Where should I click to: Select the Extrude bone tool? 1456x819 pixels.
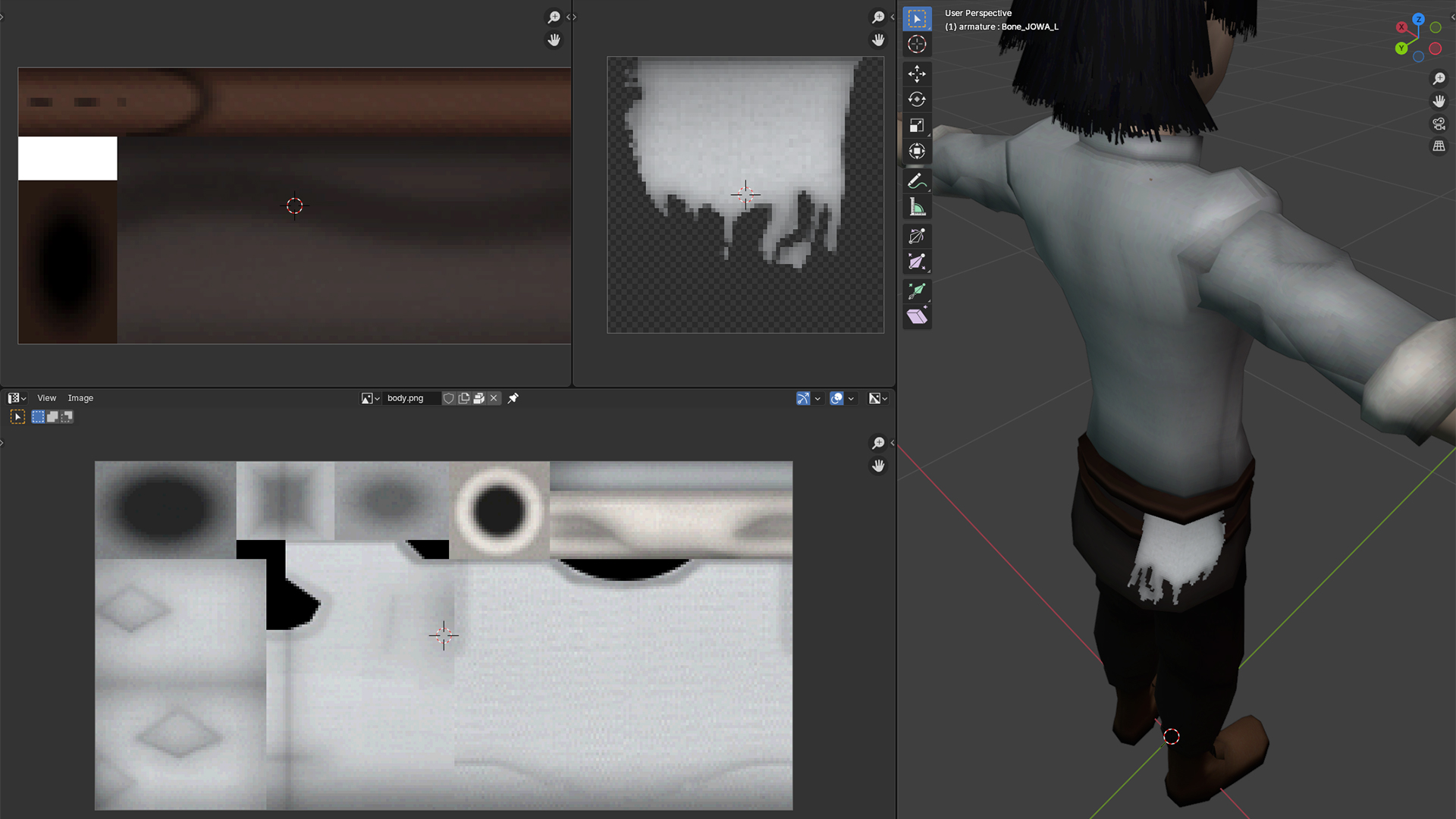click(x=917, y=291)
